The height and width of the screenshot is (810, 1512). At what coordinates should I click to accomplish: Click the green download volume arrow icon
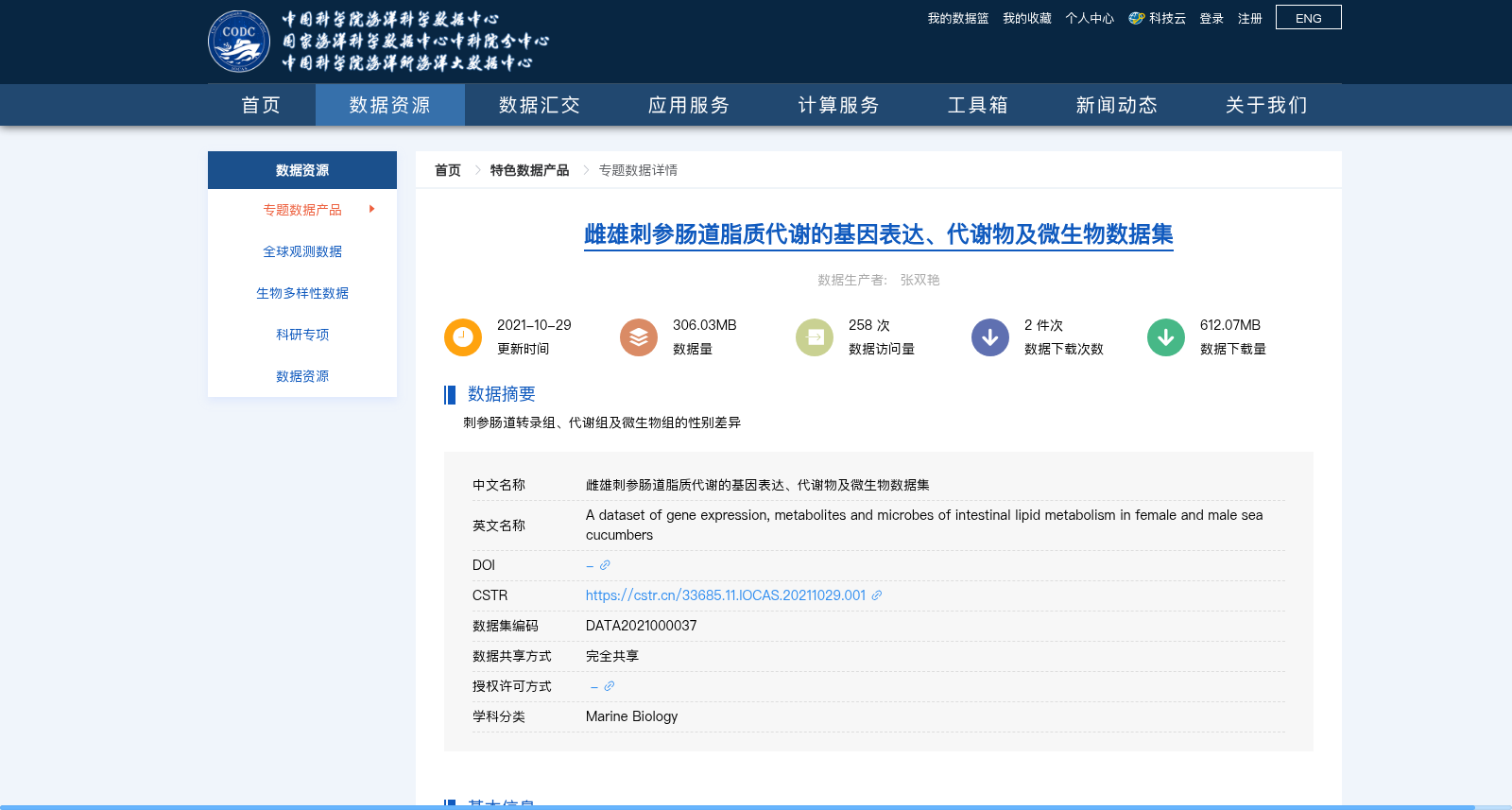1166,337
